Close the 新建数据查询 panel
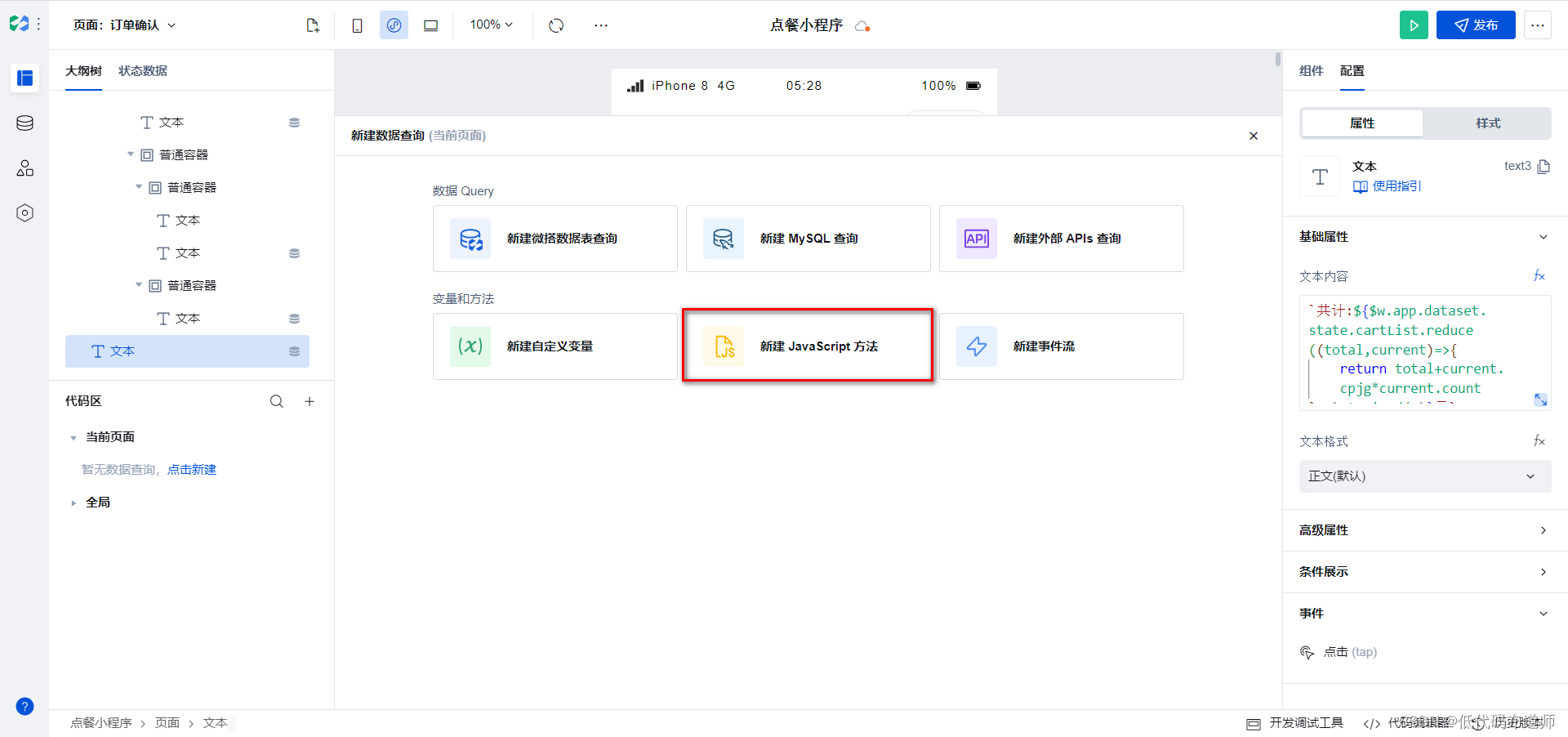This screenshot has height=737, width=1568. click(x=1254, y=136)
